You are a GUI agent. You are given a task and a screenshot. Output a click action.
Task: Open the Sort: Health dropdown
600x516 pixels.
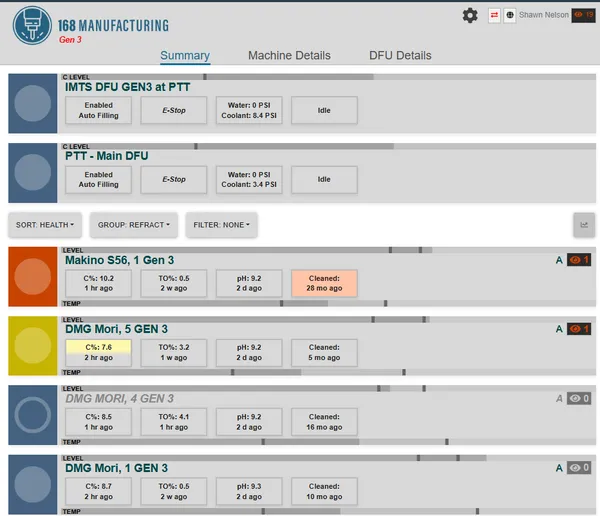click(45, 225)
